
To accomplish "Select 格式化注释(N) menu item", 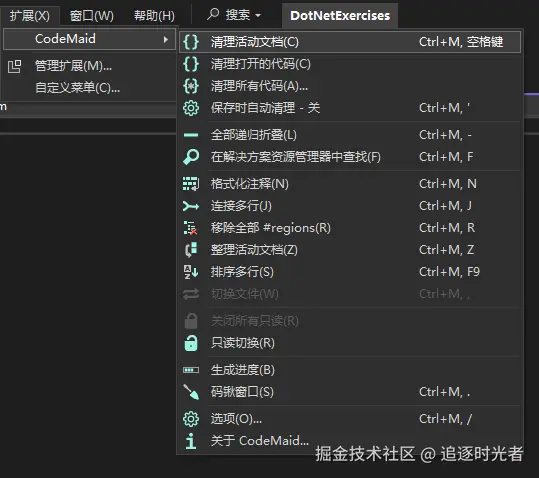I will click(x=351, y=184).
